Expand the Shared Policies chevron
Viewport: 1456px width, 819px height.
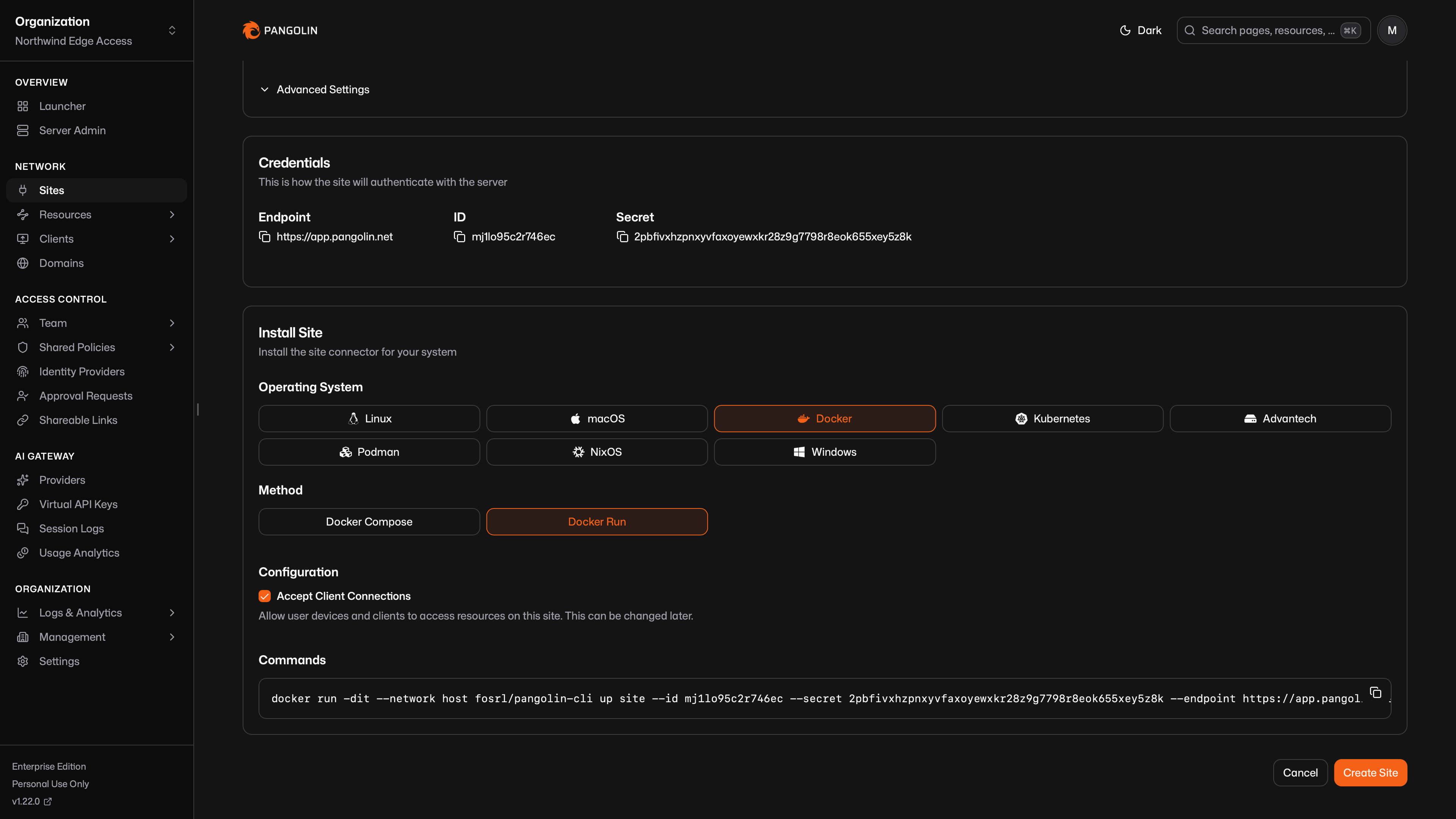[172, 348]
